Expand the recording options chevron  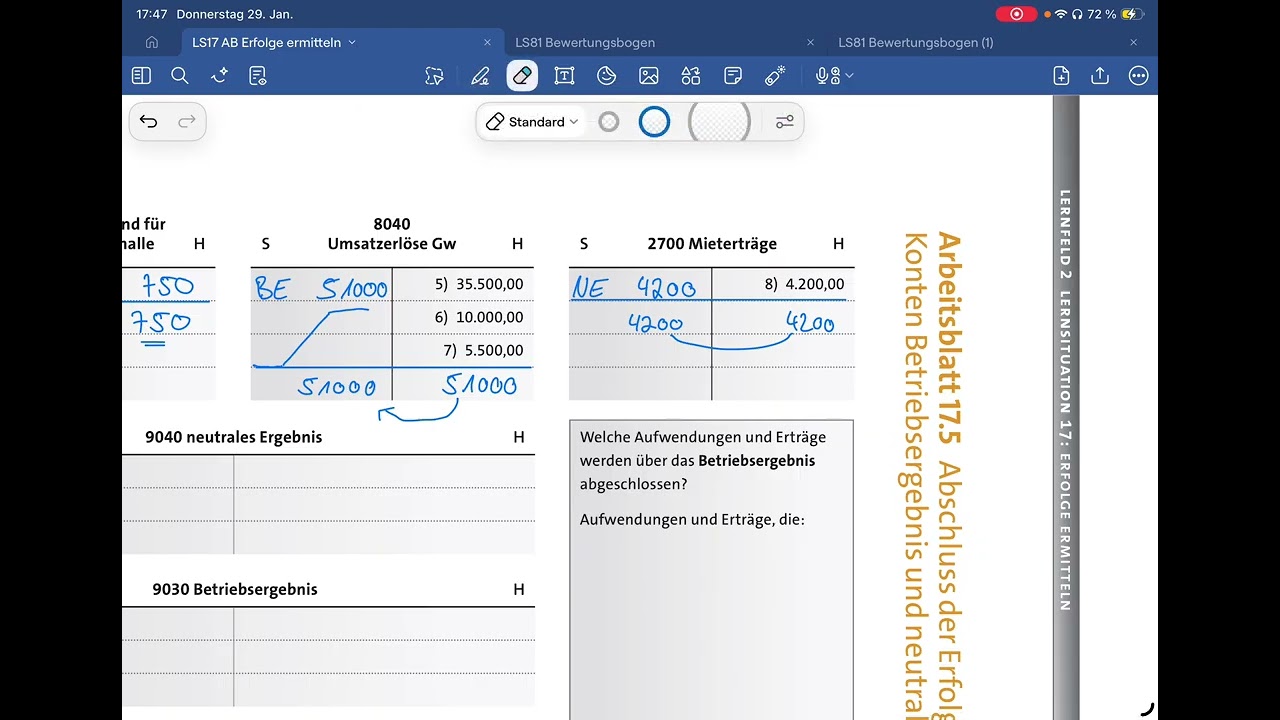click(x=849, y=76)
